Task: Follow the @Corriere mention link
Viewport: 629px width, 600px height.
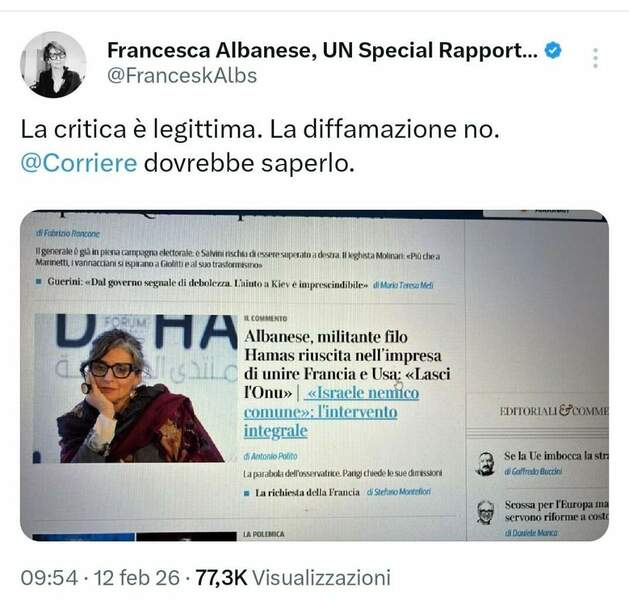Action: pyautogui.click(x=79, y=164)
